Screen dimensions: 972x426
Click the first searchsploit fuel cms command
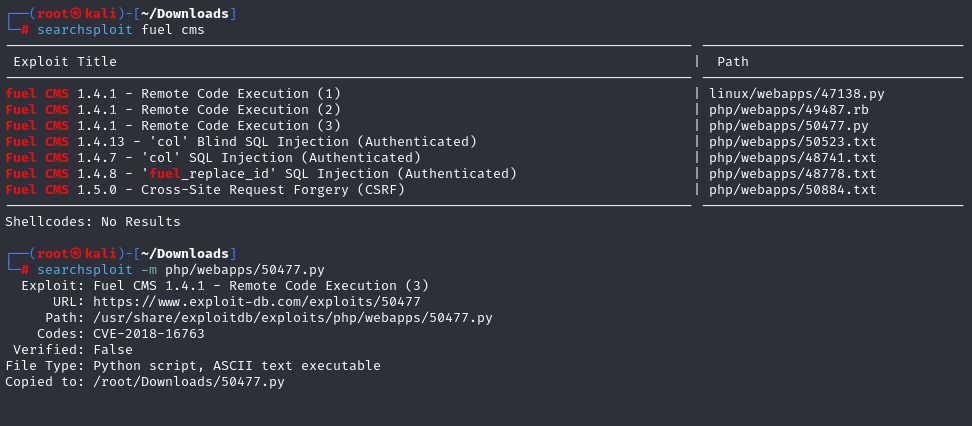click(121, 30)
